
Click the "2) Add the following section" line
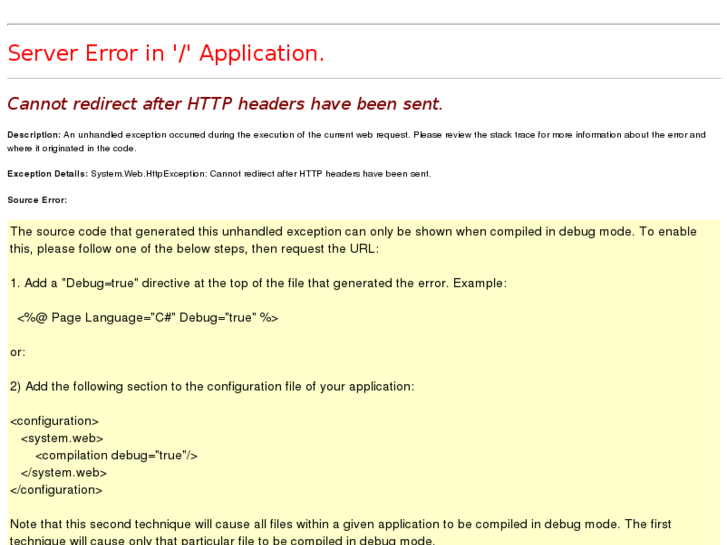212,386
